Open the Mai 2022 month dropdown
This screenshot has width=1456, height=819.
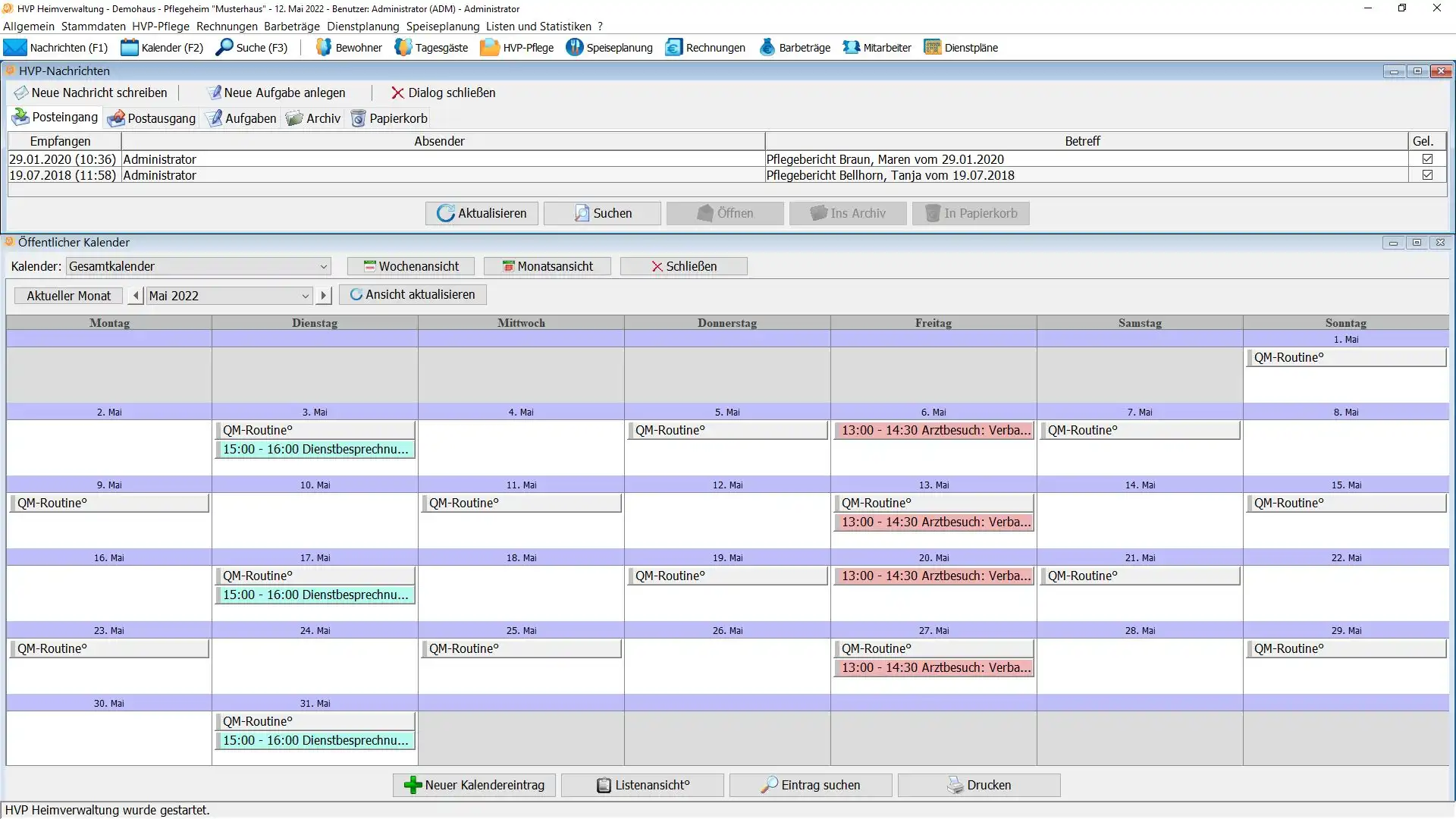click(305, 297)
